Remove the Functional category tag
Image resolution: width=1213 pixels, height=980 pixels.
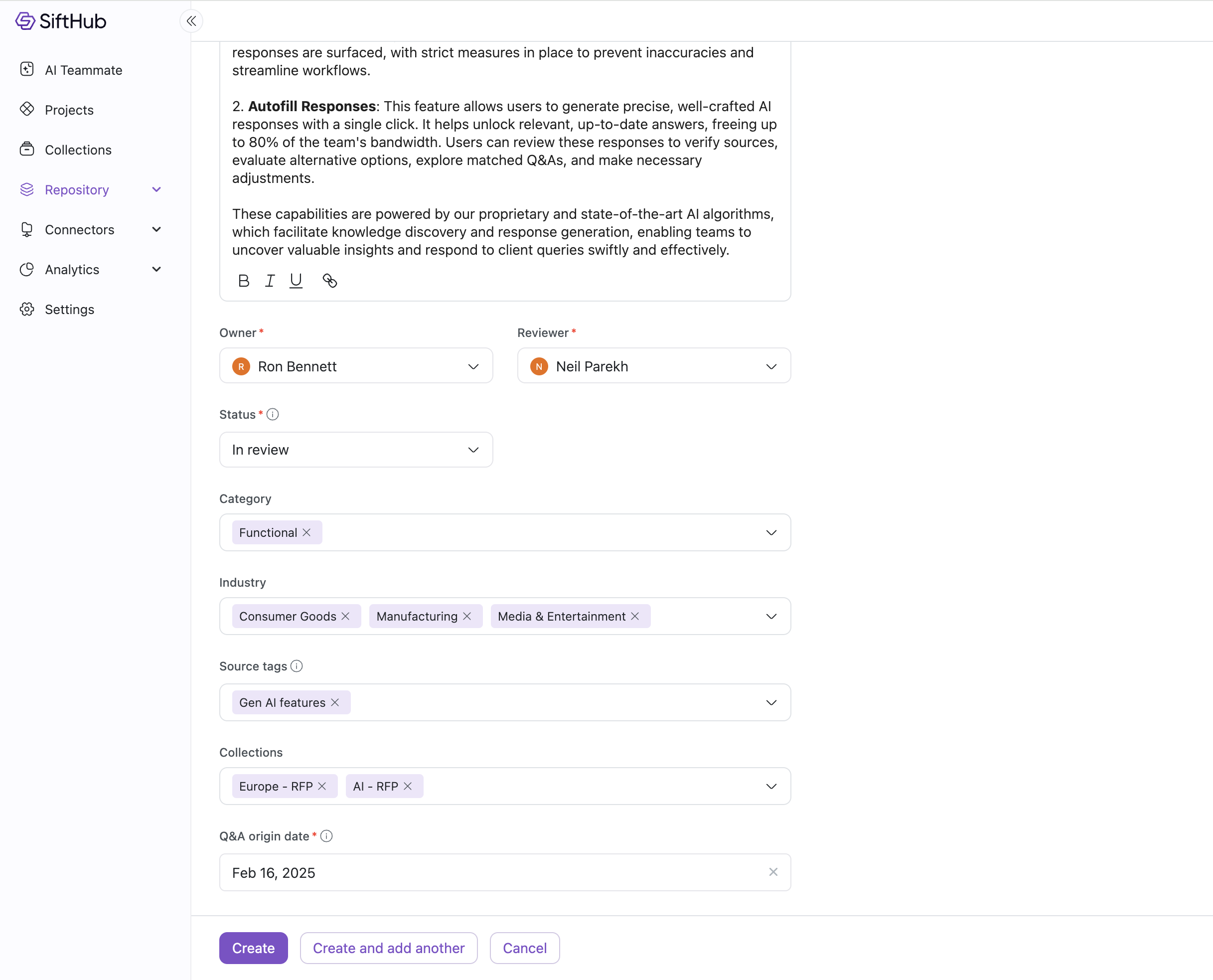[306, 532]
